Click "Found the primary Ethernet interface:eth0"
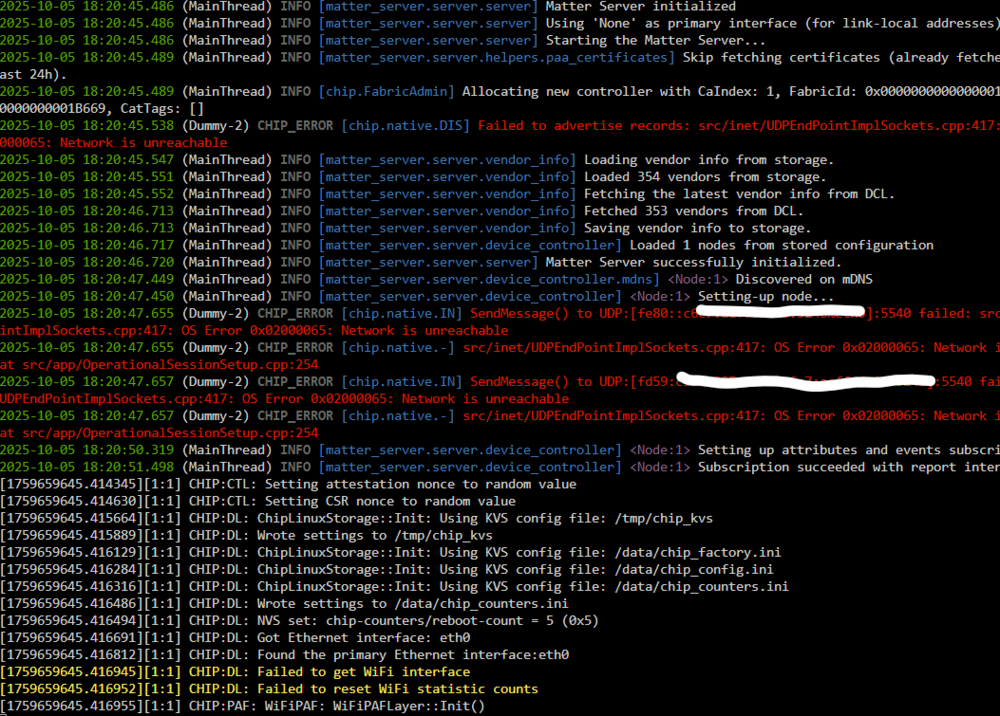The image size is (1000, 716). click(x=413, y=655)
